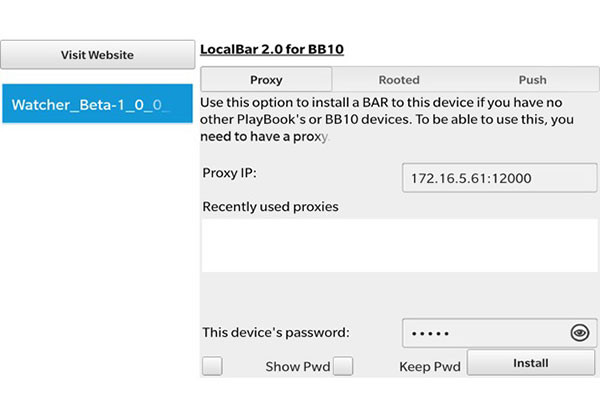Click the Recently used proxies heading
Image resolution: width=600 pixels, height=400 pixels.
click(x=271, y=207)
